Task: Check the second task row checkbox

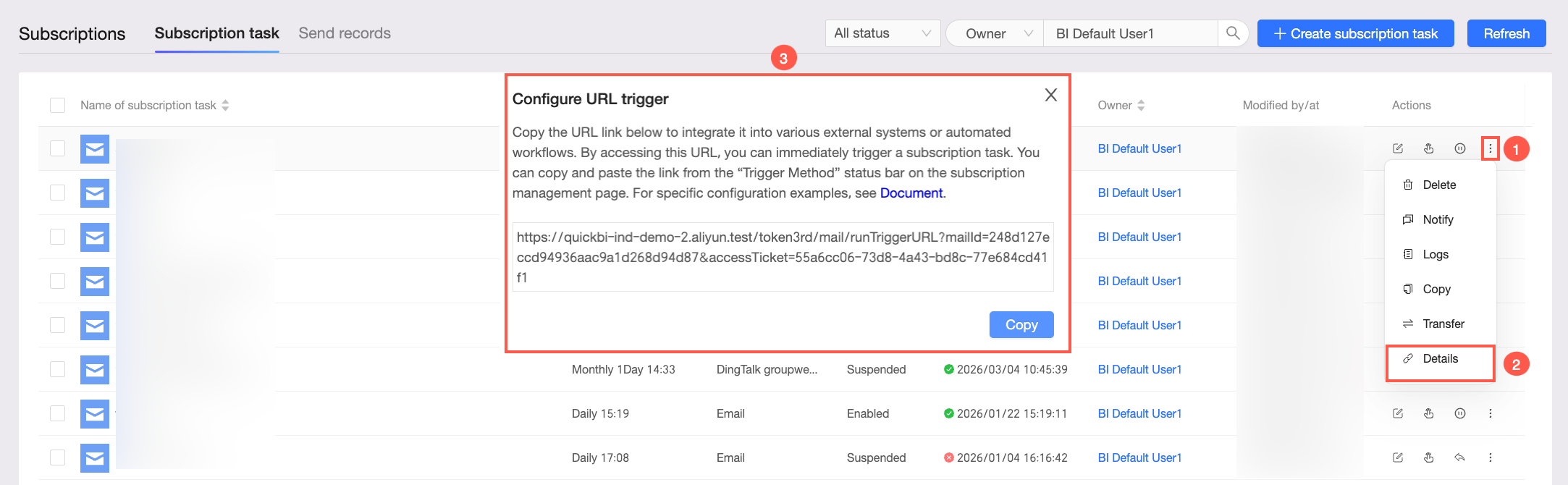Action: tap(58, 193)
